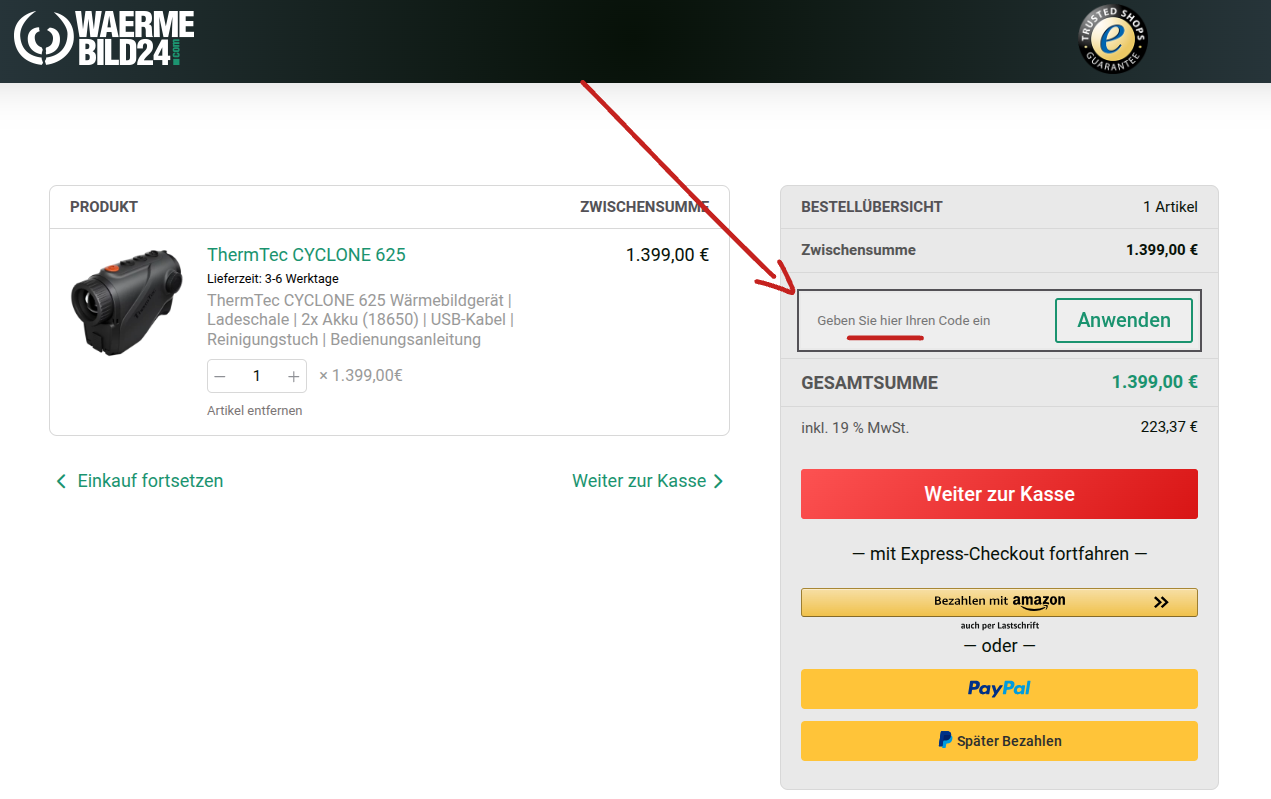
Task: Select the mit Express-Checkout fortfahren text
Action: coord(999,553)
